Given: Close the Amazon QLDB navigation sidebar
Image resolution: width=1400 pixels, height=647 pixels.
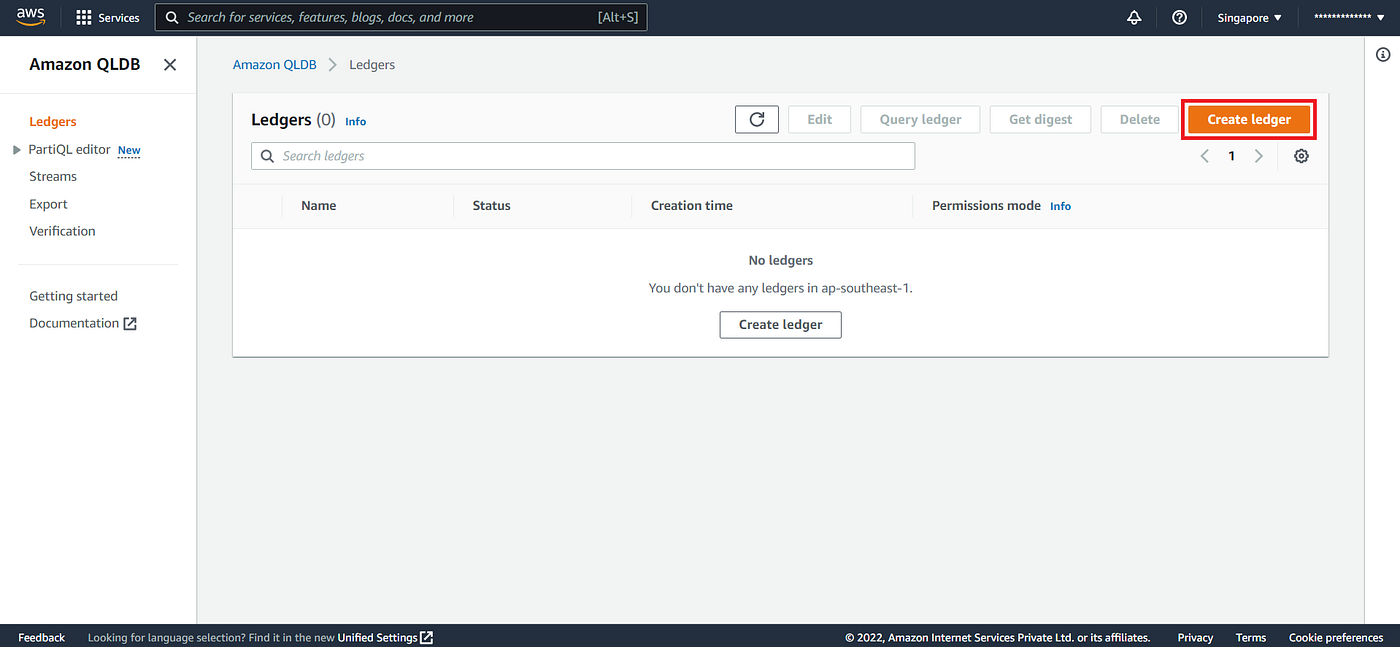Looking at the screenshot, I should coord(169,64).
